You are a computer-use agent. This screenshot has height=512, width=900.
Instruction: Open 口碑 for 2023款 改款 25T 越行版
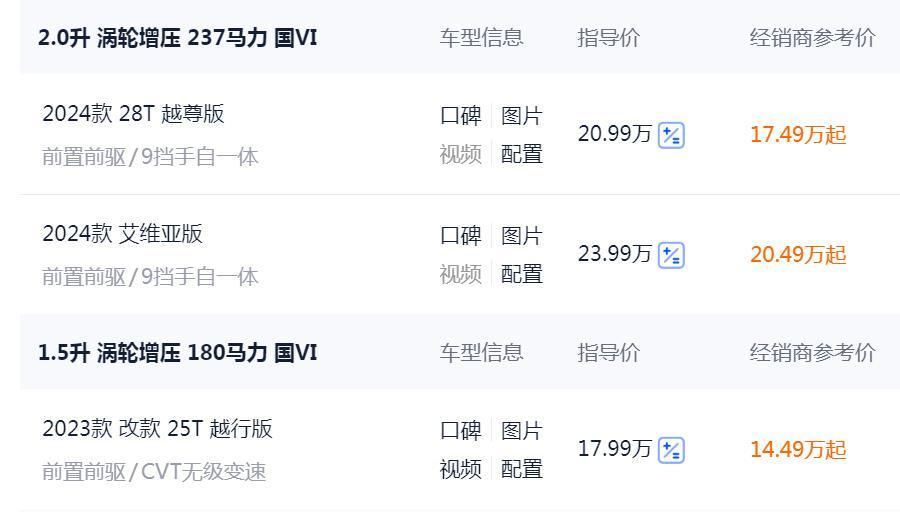(460, 431)
